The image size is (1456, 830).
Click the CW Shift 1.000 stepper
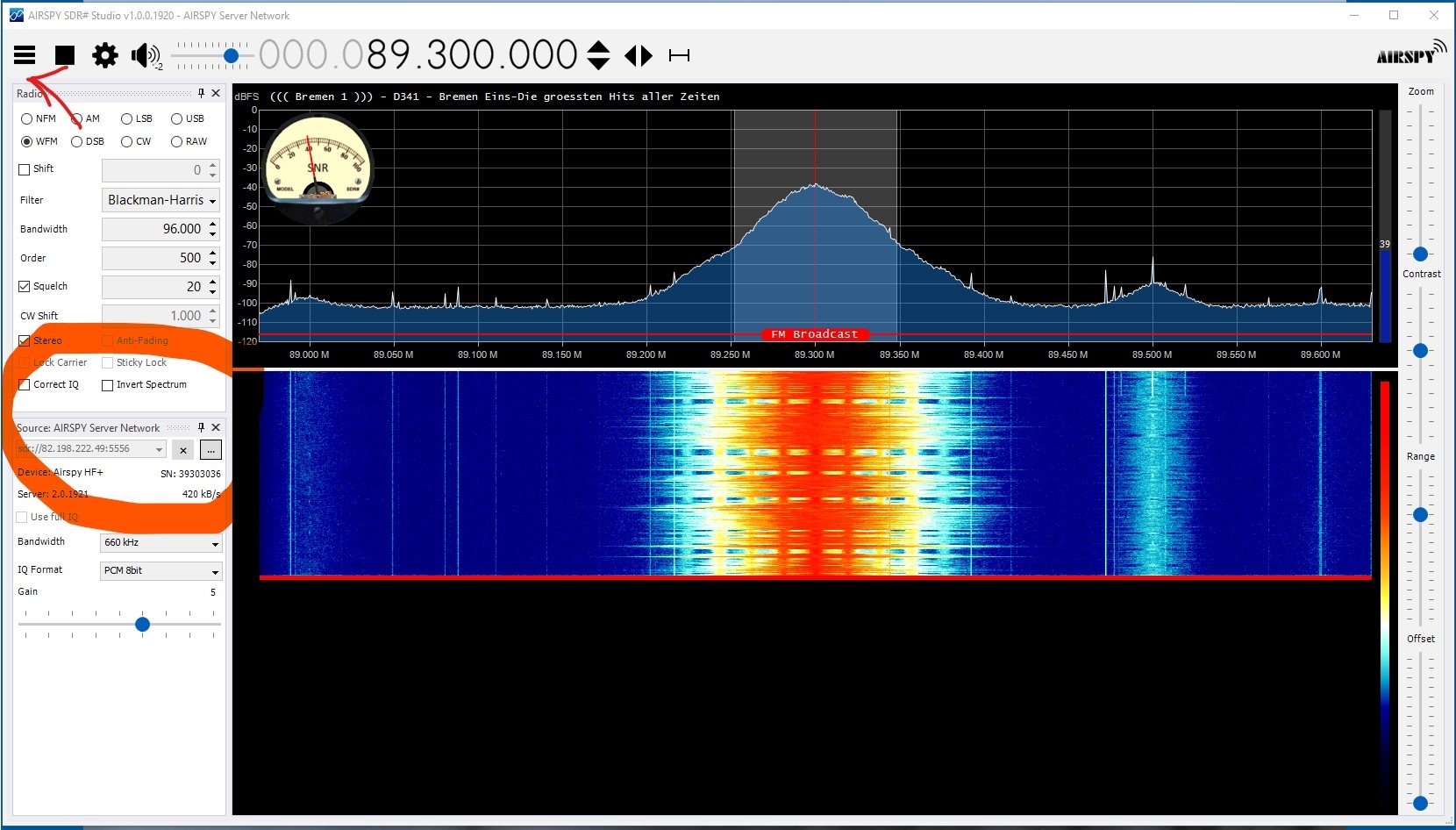point(212,316)
